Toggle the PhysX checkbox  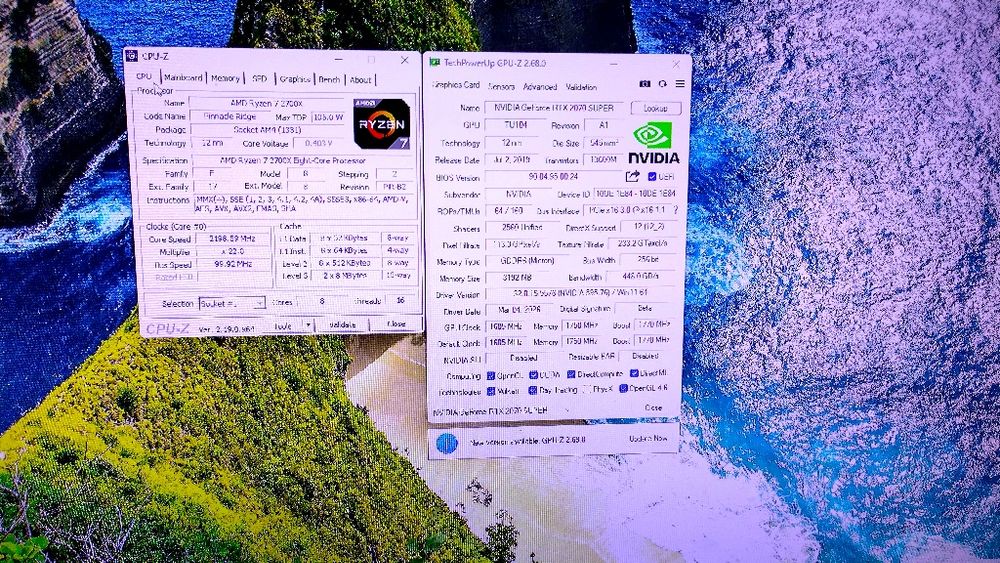586,390
